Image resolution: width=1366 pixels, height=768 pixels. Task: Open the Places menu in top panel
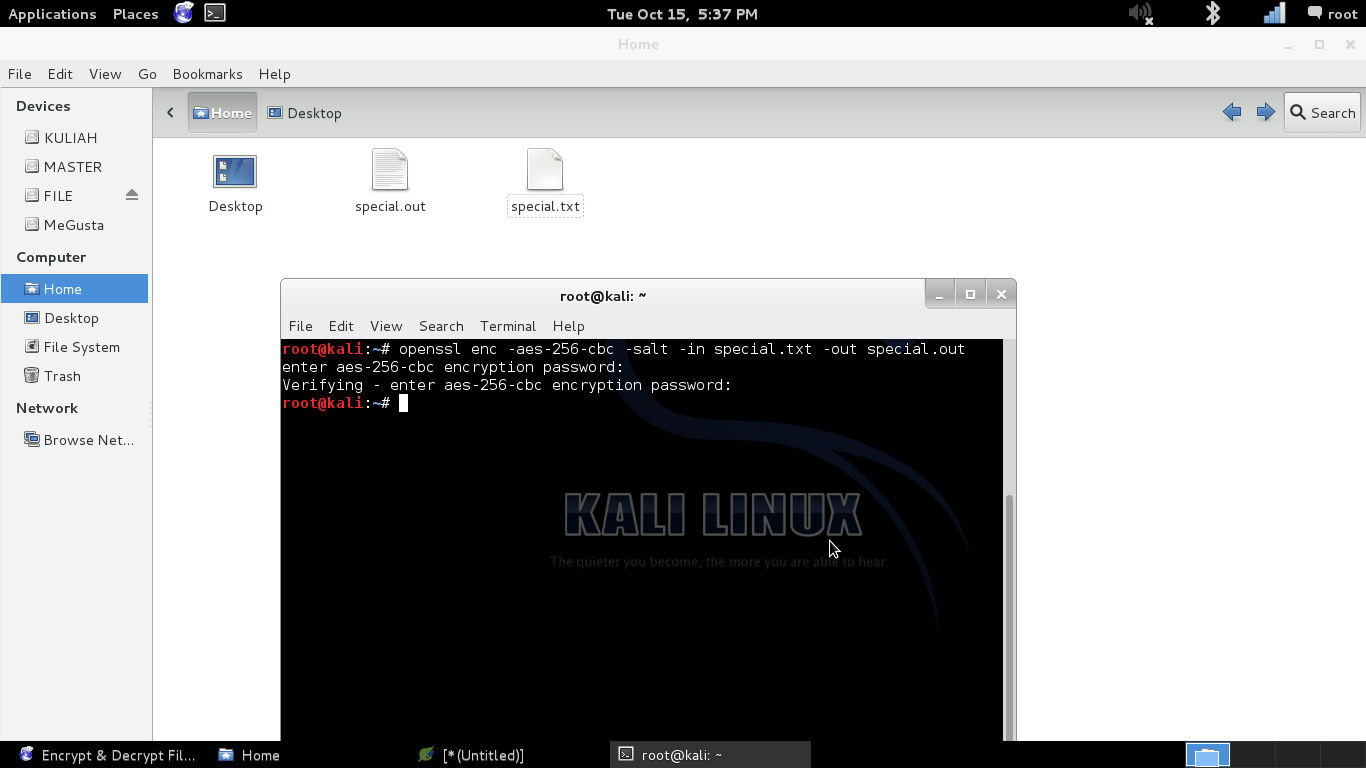[135, 14]
